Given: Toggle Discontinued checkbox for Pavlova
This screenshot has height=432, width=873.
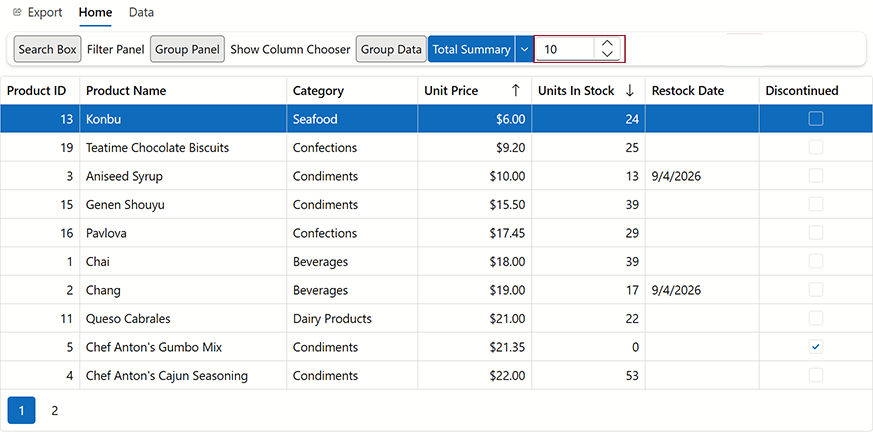Looking at the screenshot, I should click(x=816, y=233).
